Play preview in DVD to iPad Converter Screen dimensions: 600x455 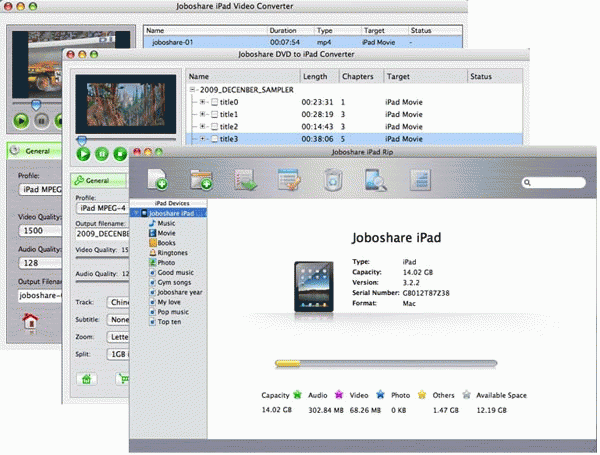click(x=83, y=154)
